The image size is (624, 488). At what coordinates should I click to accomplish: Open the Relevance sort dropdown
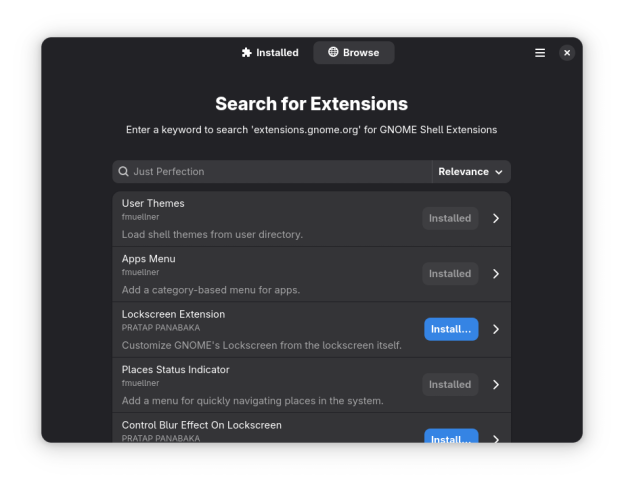471,172
